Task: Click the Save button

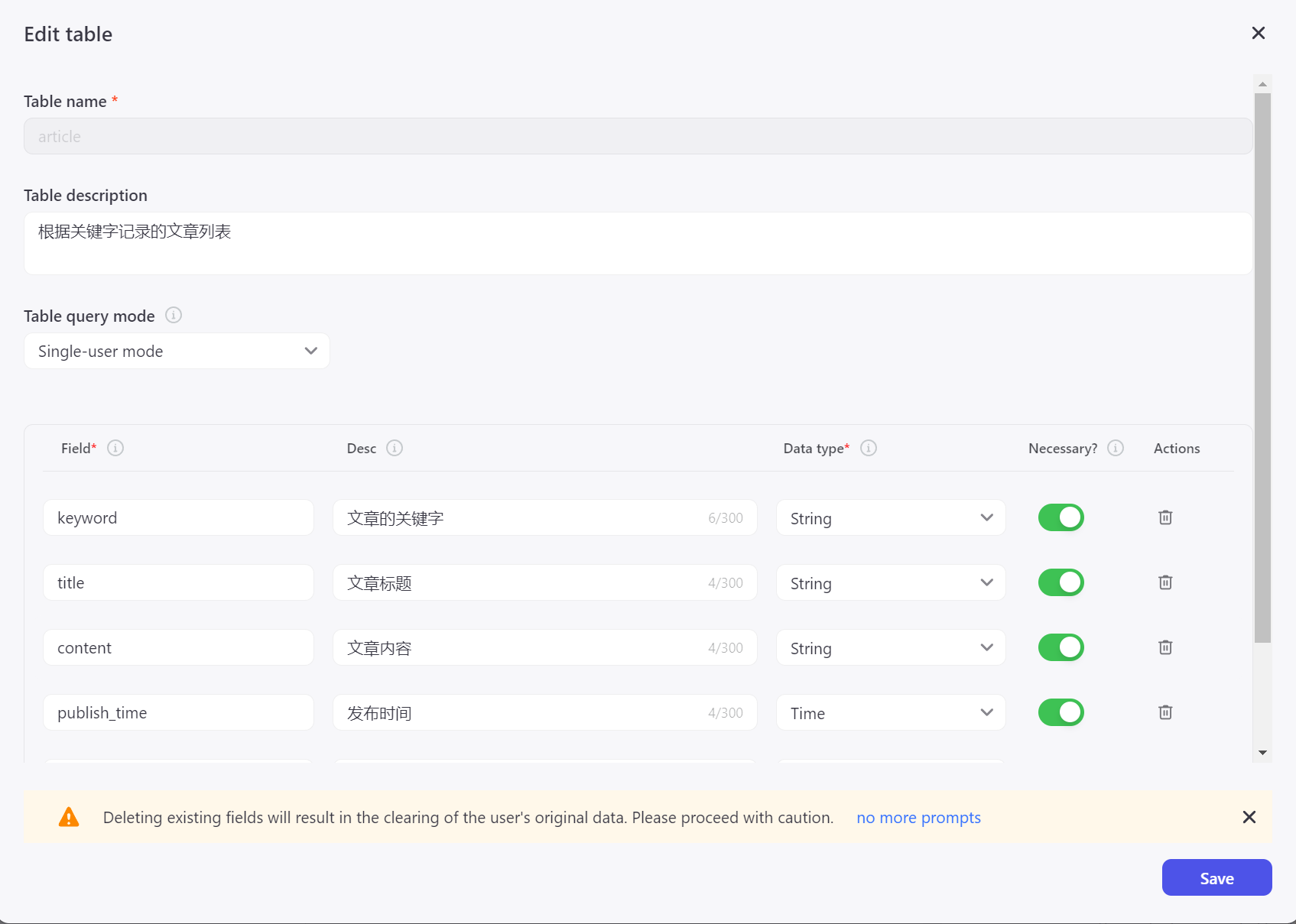Action: 1216,878
